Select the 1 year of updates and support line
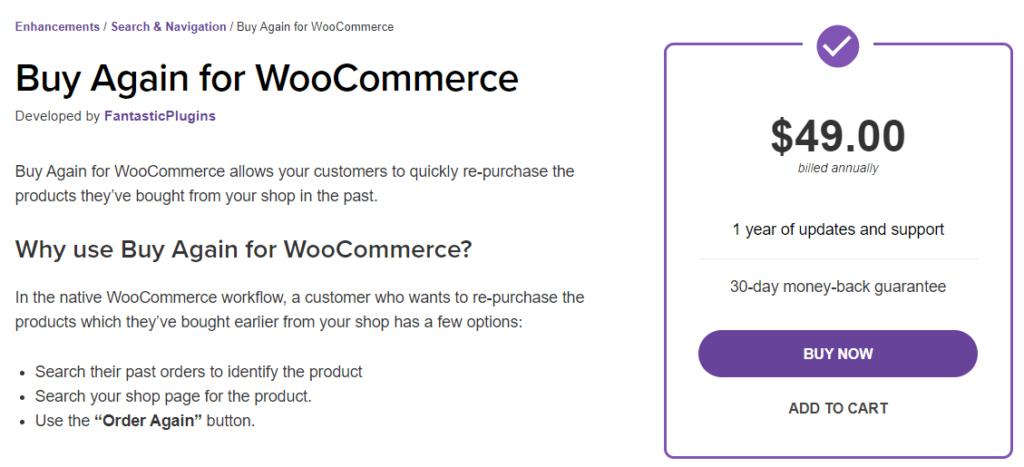The height and width of the screenshot is (467, 1024). point(838,230)
